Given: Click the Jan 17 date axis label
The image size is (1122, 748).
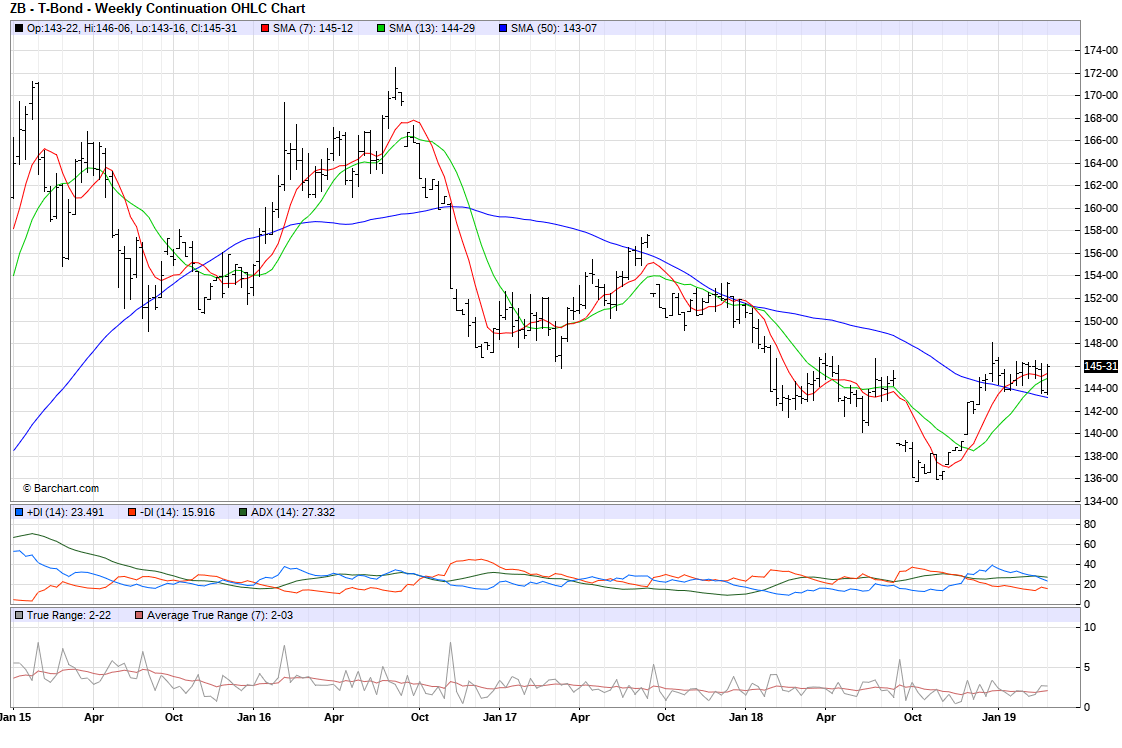Looking at the screenshot, I should (499, 717).
